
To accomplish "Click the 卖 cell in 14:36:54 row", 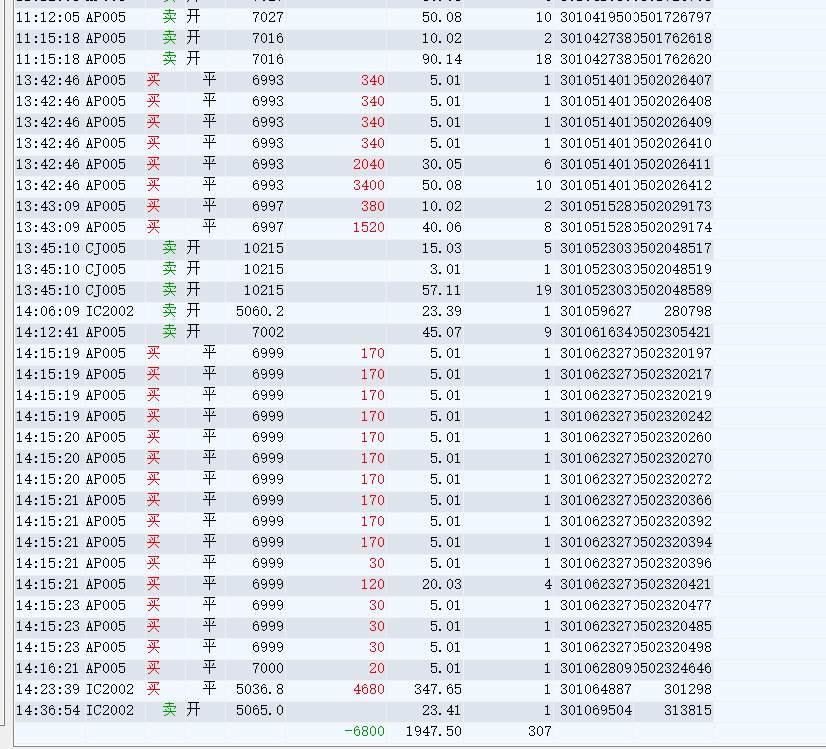I will coord(169,709).
